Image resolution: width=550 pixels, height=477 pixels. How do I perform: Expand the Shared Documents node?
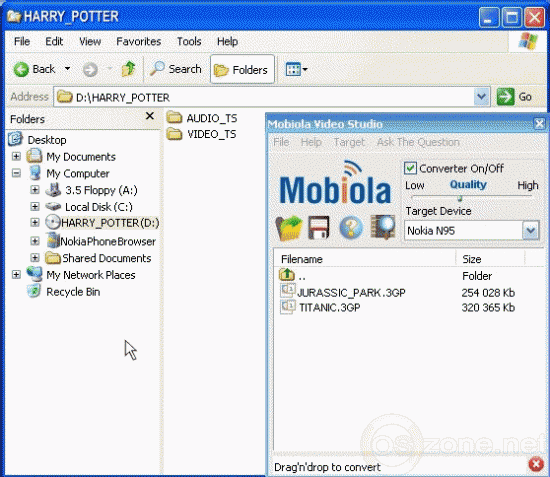point(35,258)
